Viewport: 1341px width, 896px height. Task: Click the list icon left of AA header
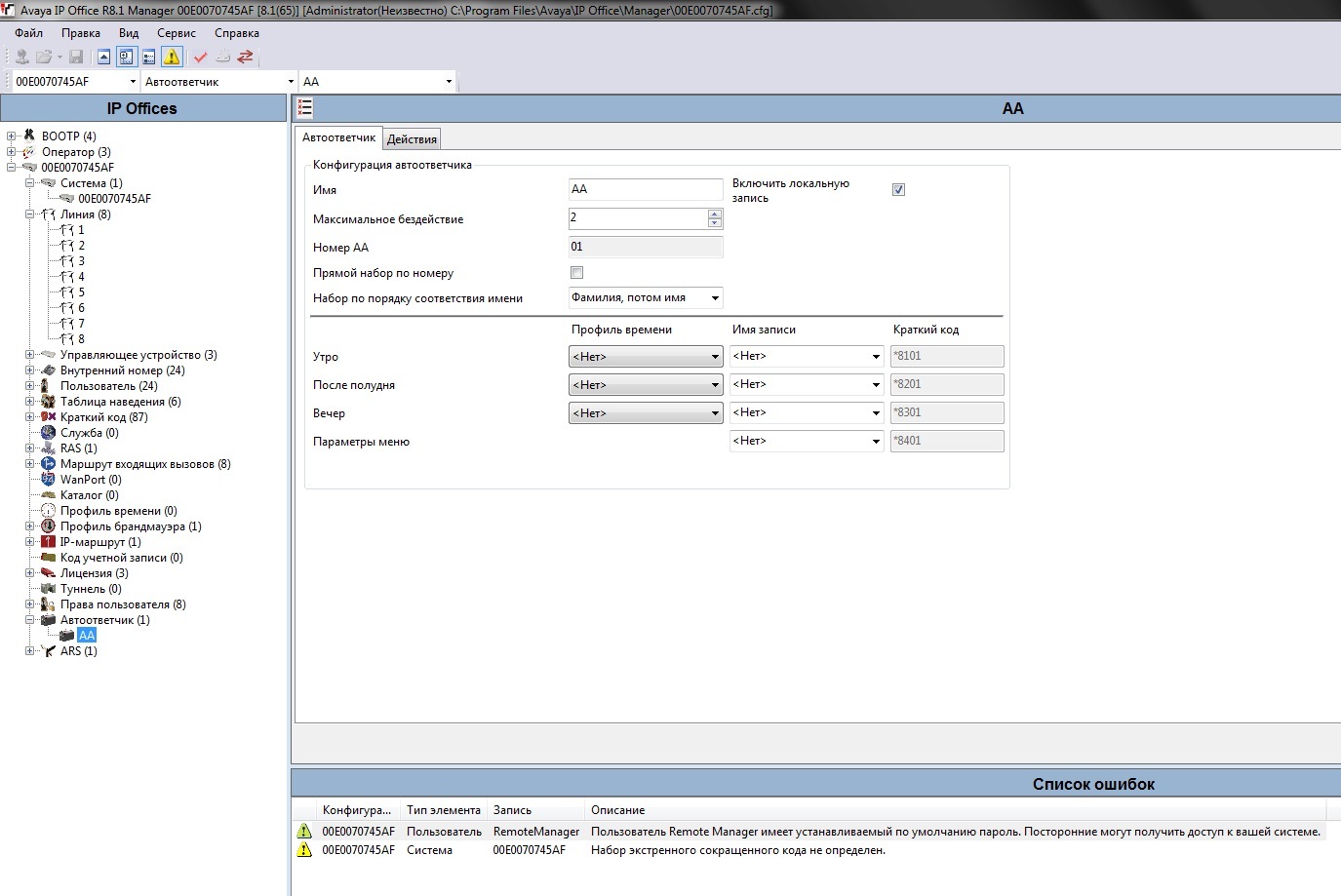tap(304, 108)
